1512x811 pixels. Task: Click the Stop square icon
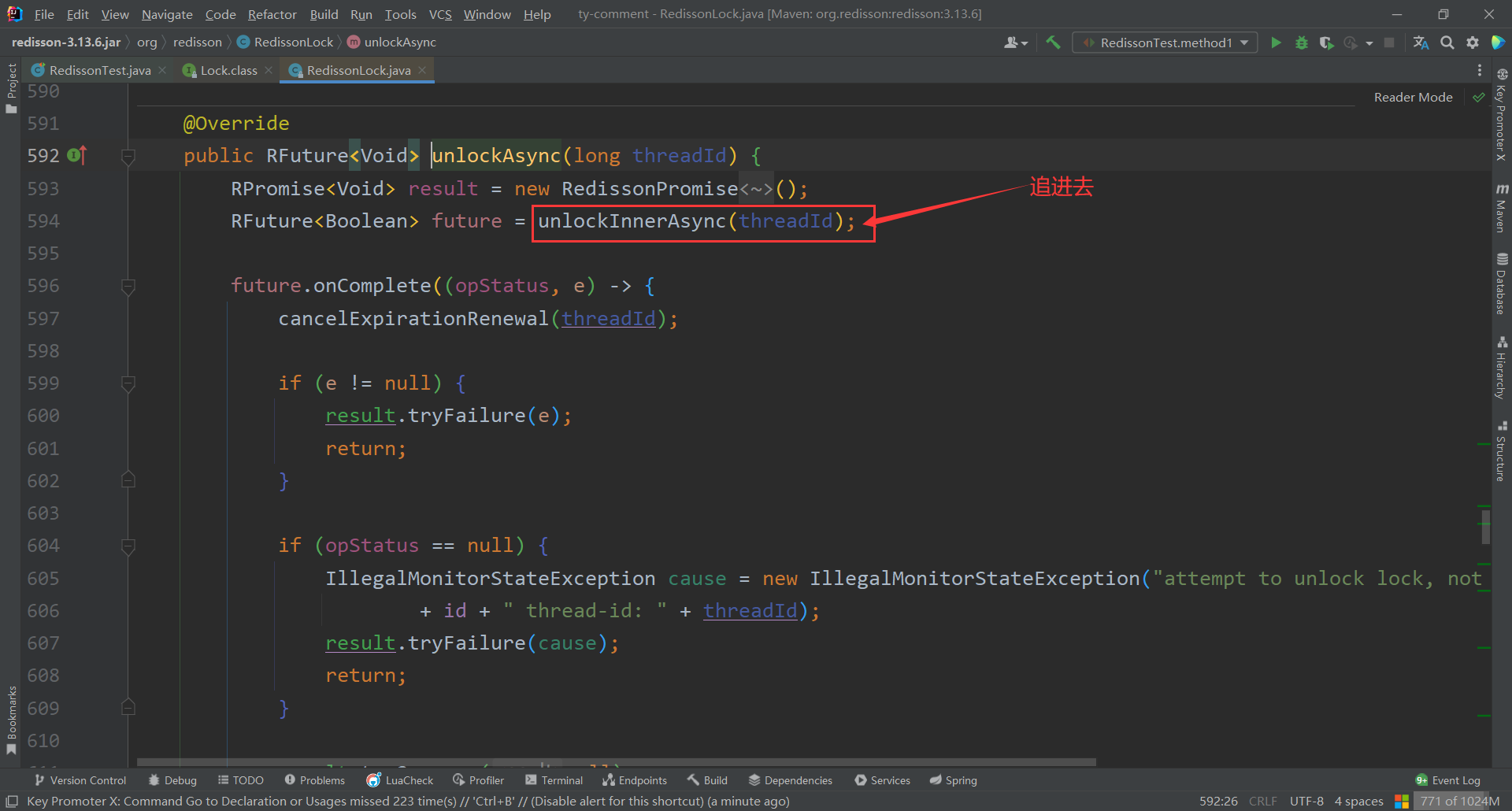pos(1389,43)
